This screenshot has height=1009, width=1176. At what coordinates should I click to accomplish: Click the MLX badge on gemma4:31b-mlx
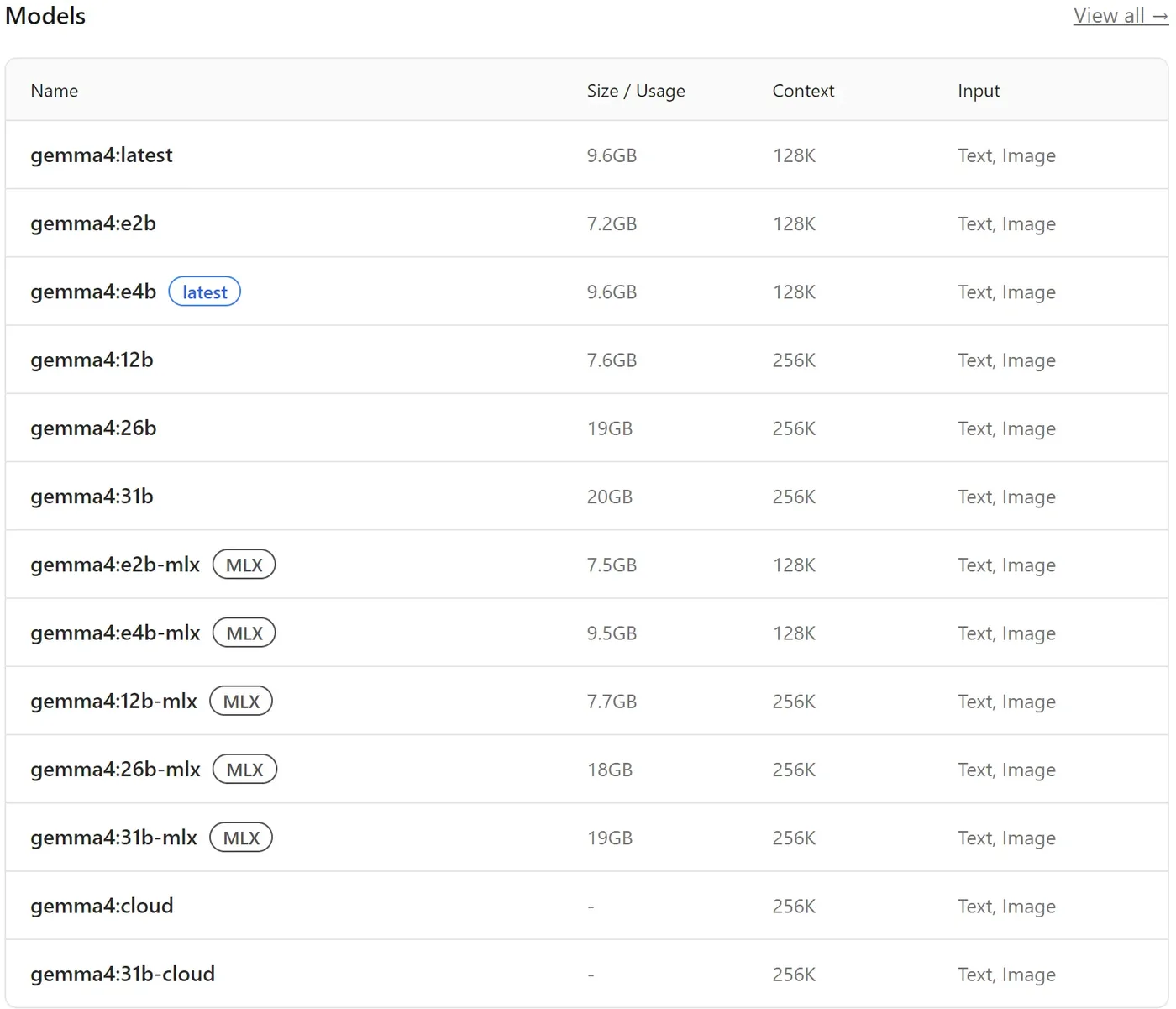(241, 838)
